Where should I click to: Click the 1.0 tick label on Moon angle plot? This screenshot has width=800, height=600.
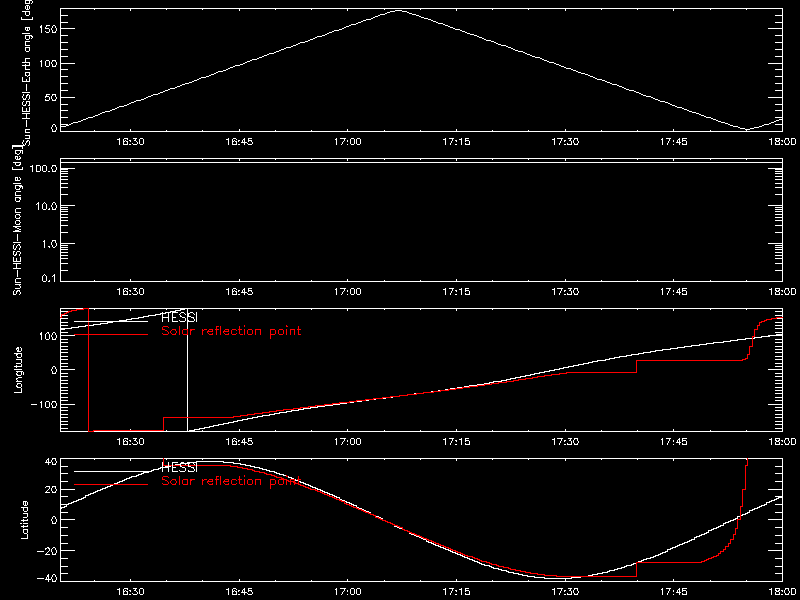click(x=49, y=244)
